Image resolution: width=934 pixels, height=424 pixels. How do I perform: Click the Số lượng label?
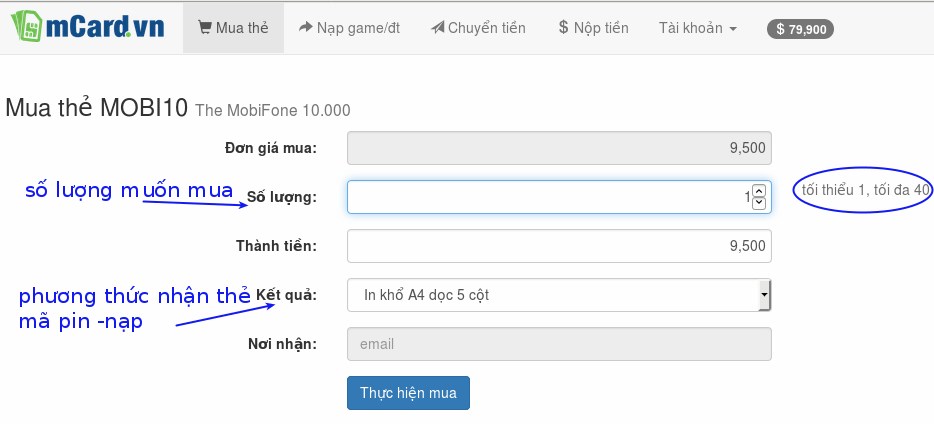pos(282,197)
